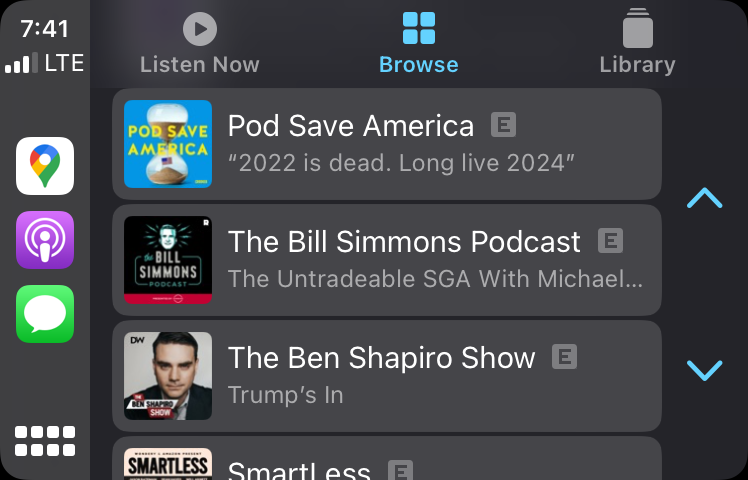Select the Browse tab label

tap(419, 65)
